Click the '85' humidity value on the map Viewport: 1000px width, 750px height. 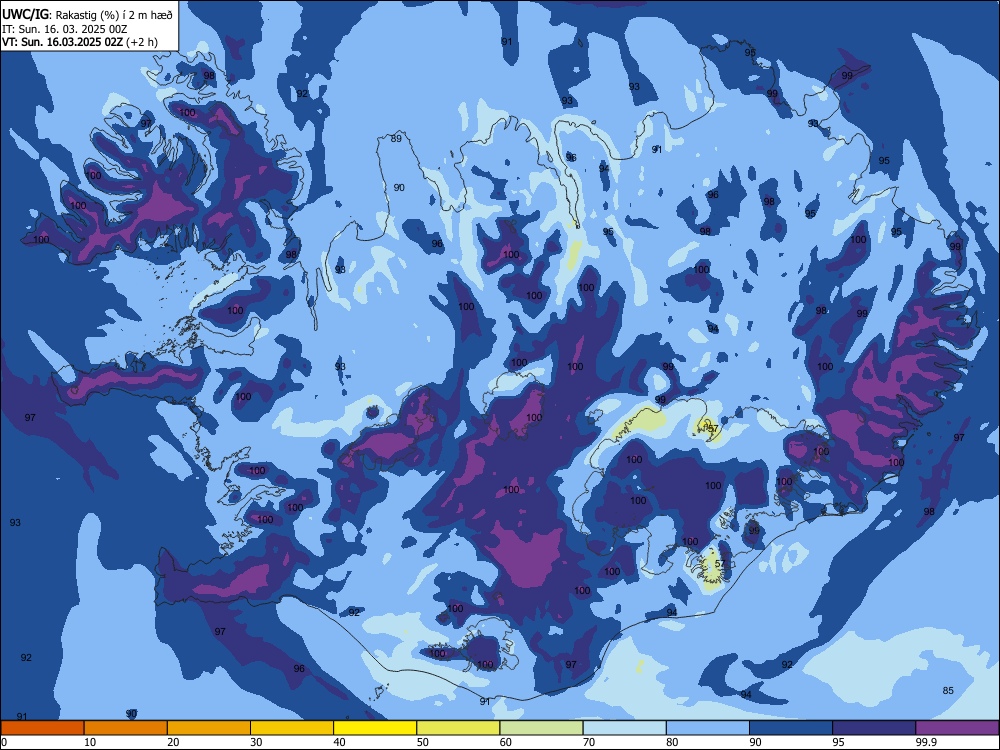pos(948,690)
